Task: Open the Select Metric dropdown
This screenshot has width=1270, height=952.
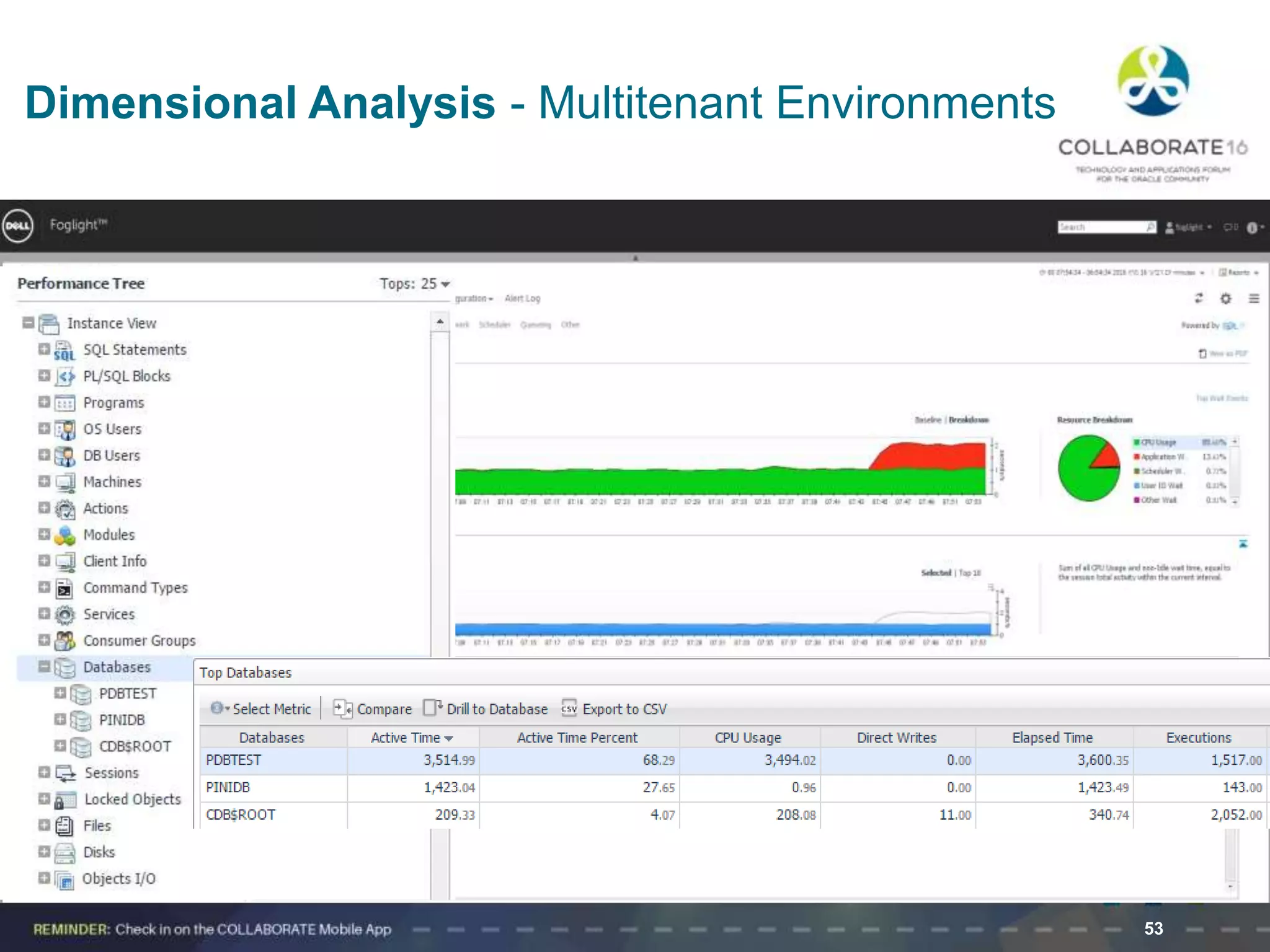Action: coord(260,708)
